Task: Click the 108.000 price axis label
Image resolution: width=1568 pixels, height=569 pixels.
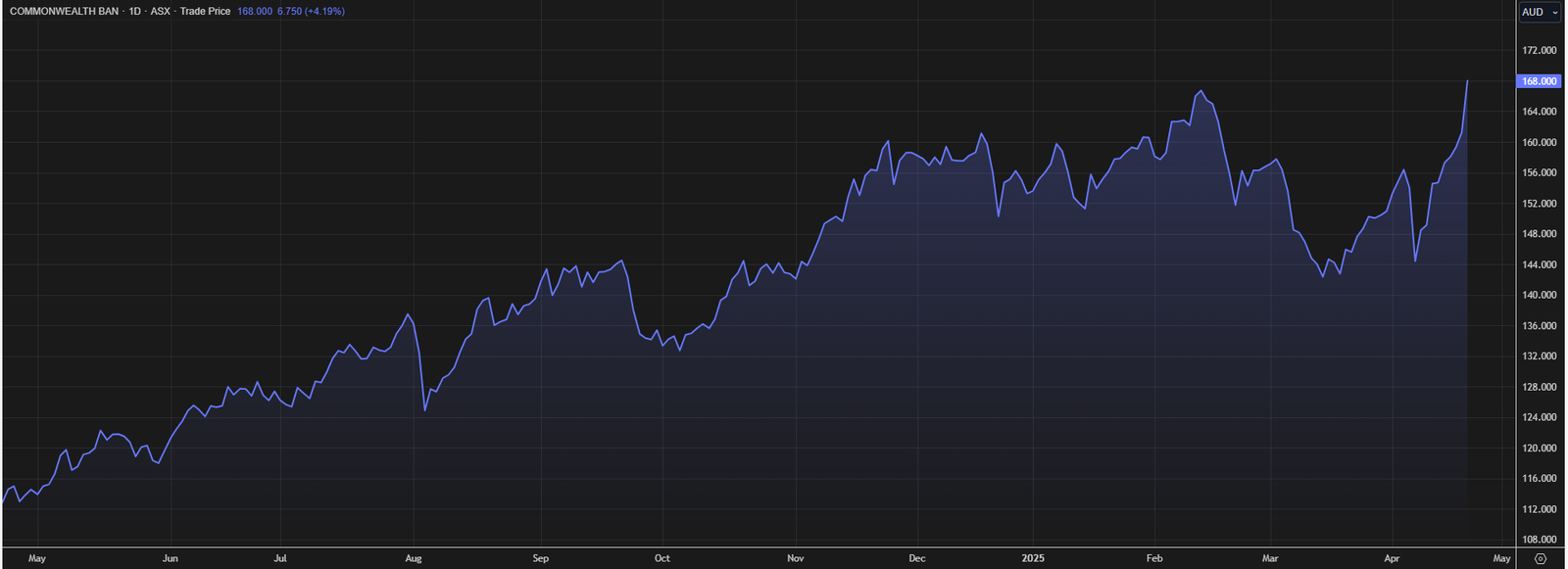Action: point(1539,540)
